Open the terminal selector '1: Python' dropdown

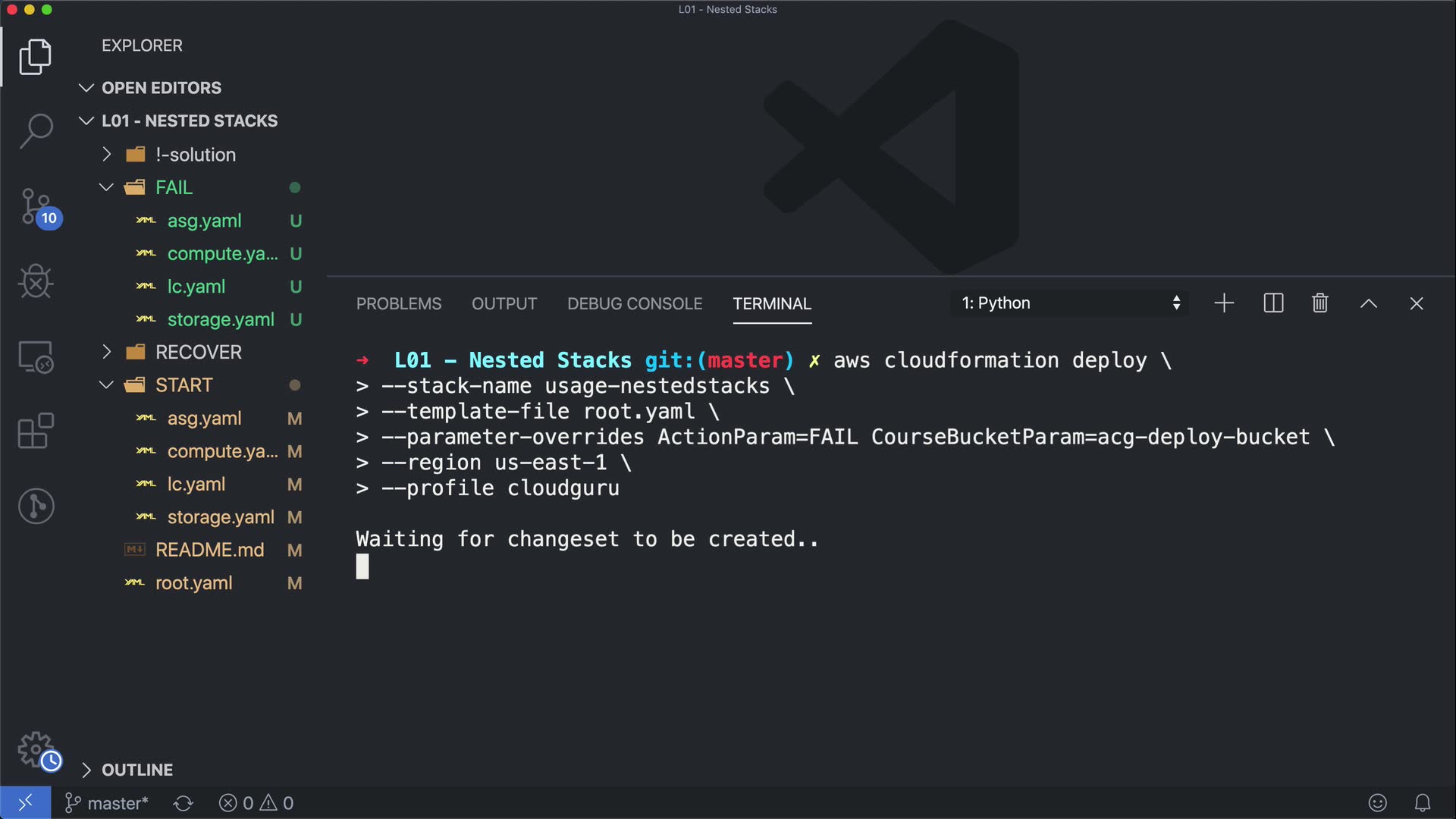click(1070, 303)
